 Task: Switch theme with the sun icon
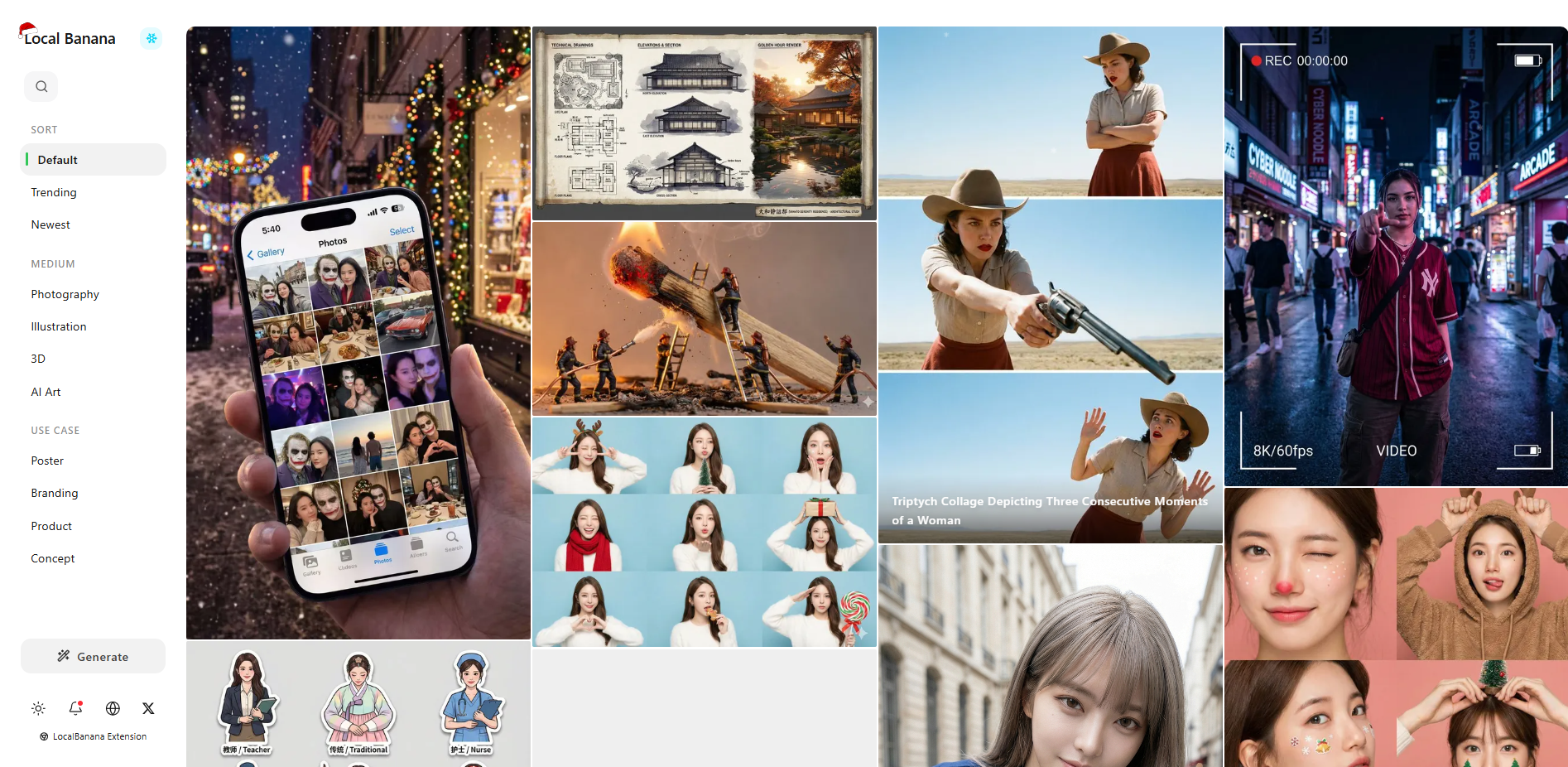pyautogui.click(x=39, y=708)
